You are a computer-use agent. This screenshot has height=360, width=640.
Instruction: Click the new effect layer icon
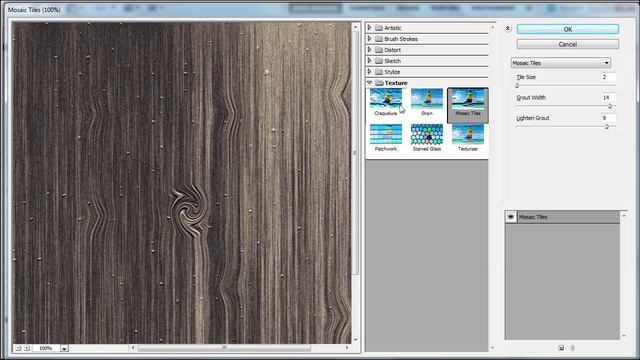click(561, 348)
